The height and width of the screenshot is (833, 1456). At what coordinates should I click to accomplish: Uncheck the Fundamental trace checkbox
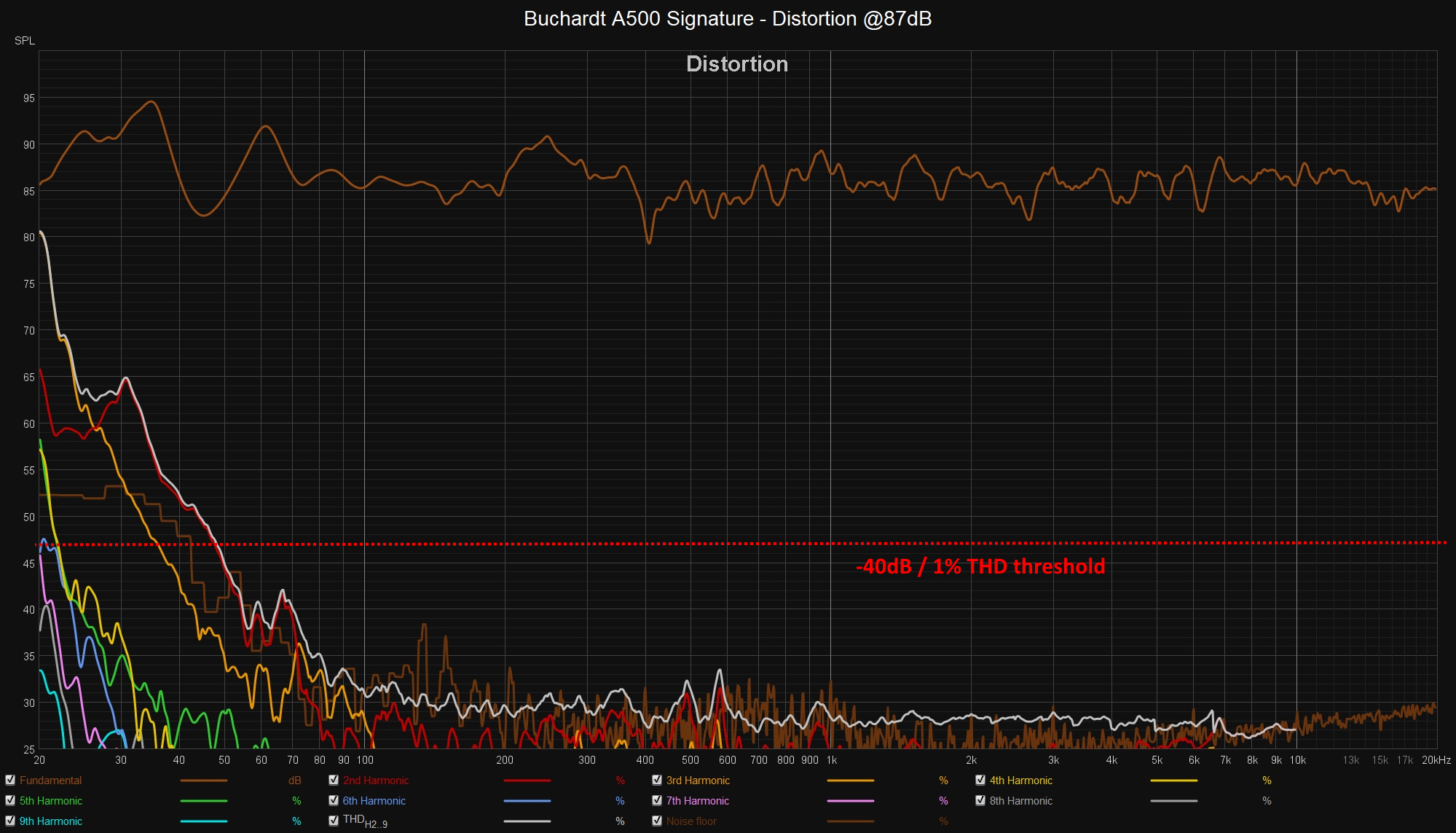point(10,780)
